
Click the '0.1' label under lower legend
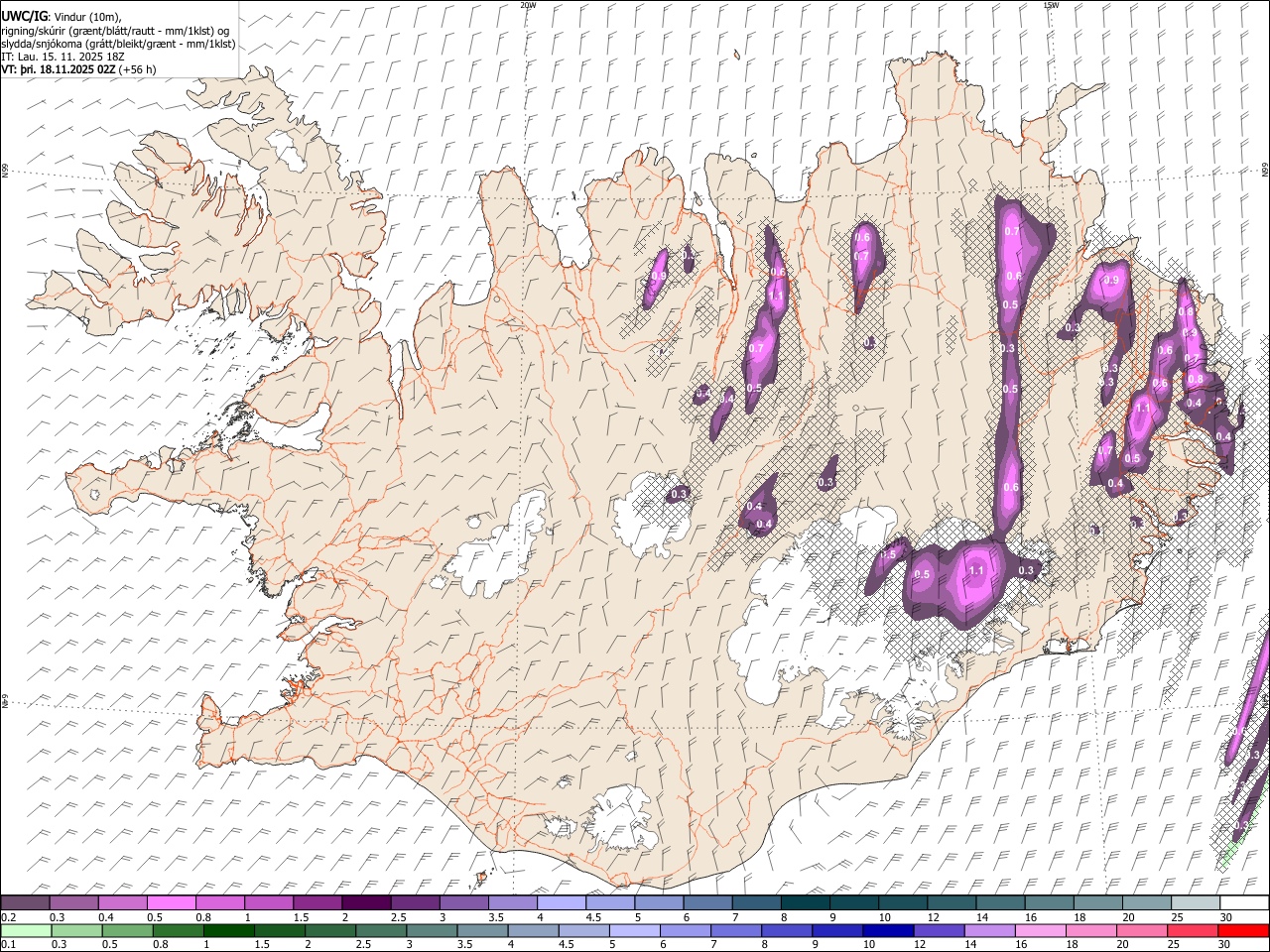coord(8,945)
